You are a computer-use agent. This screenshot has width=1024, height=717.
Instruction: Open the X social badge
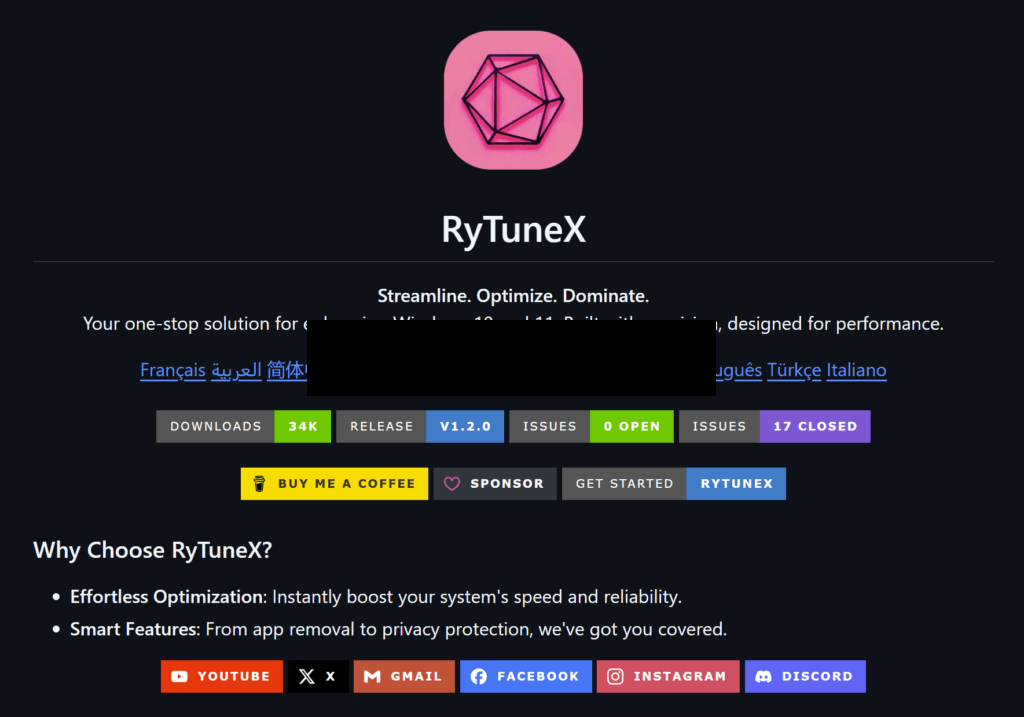click(318, 677)
